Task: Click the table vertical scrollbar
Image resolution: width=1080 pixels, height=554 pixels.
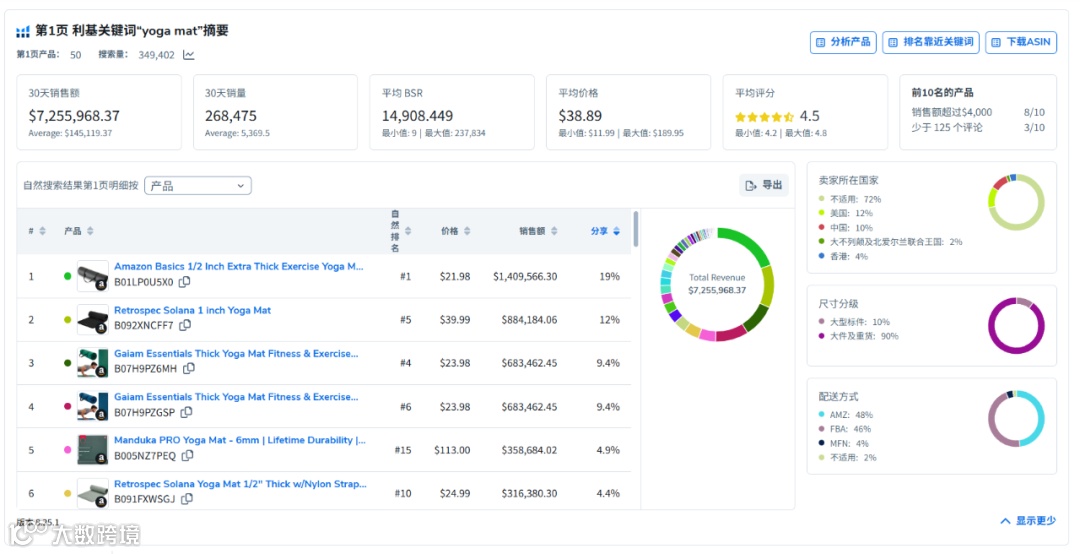Action: tap(635, 229)
